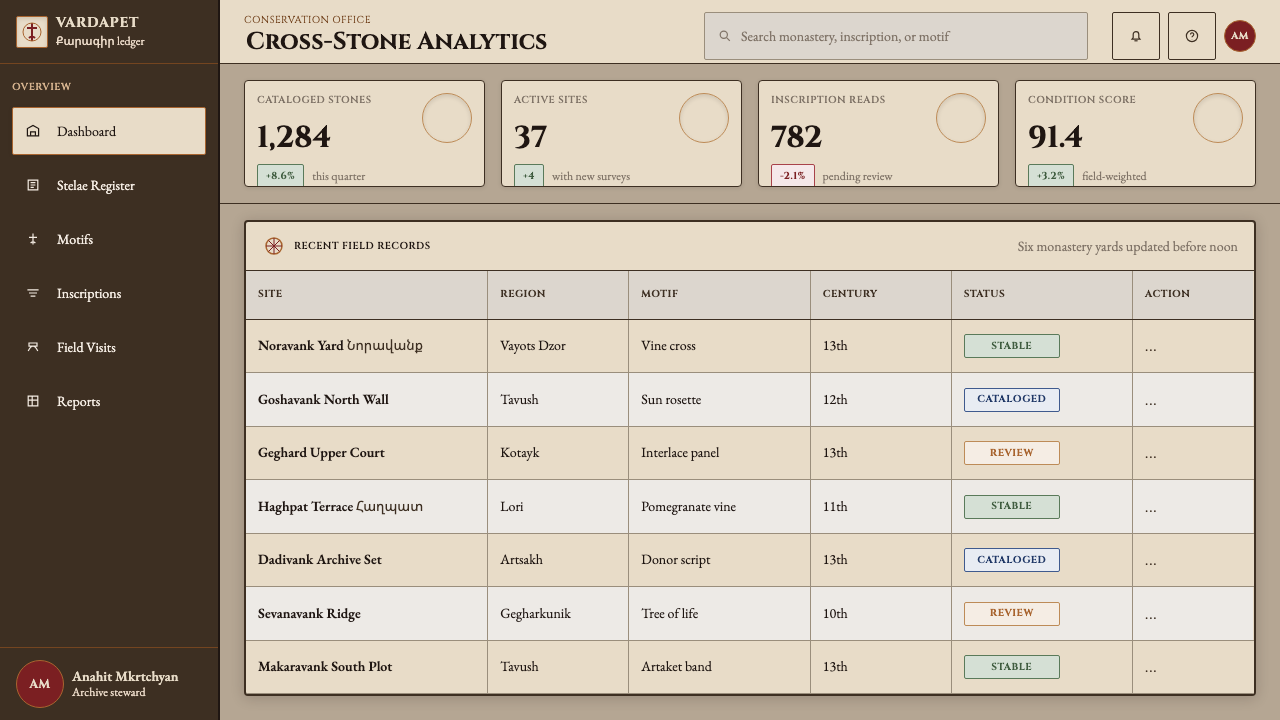Click the Field Visits icon
The width and height of the screenshot is (1280, 720).
point(33,347)
